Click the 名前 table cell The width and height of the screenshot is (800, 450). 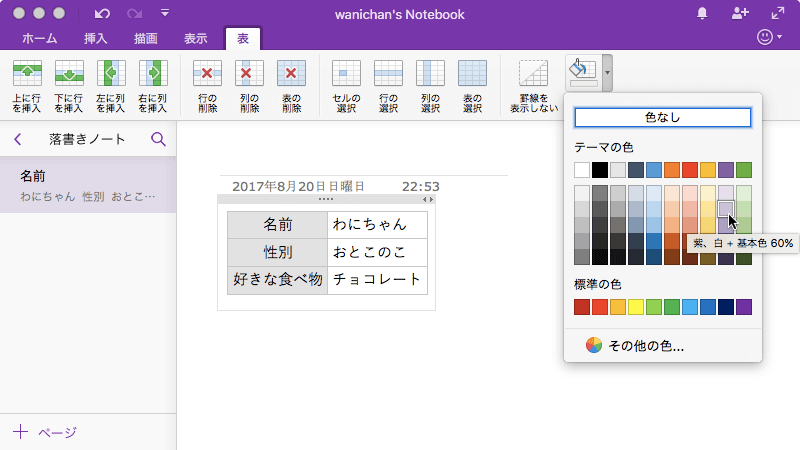[278, 224]
